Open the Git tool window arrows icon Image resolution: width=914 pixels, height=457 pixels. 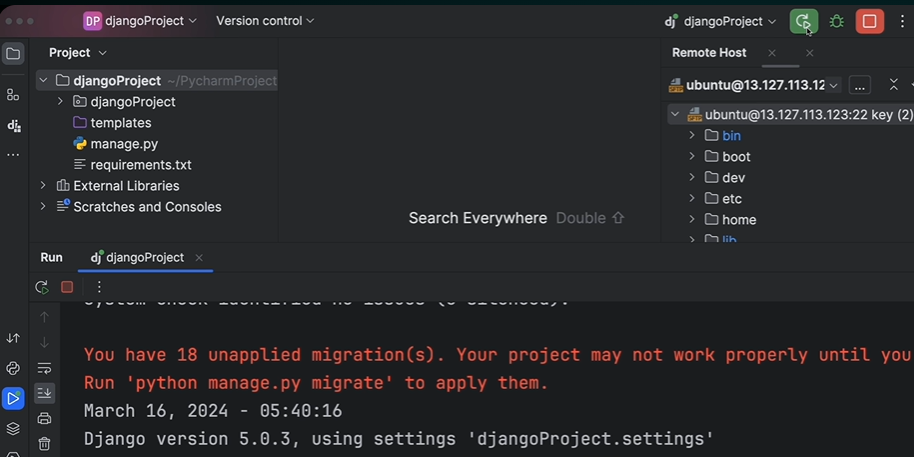tap(13, 338)
